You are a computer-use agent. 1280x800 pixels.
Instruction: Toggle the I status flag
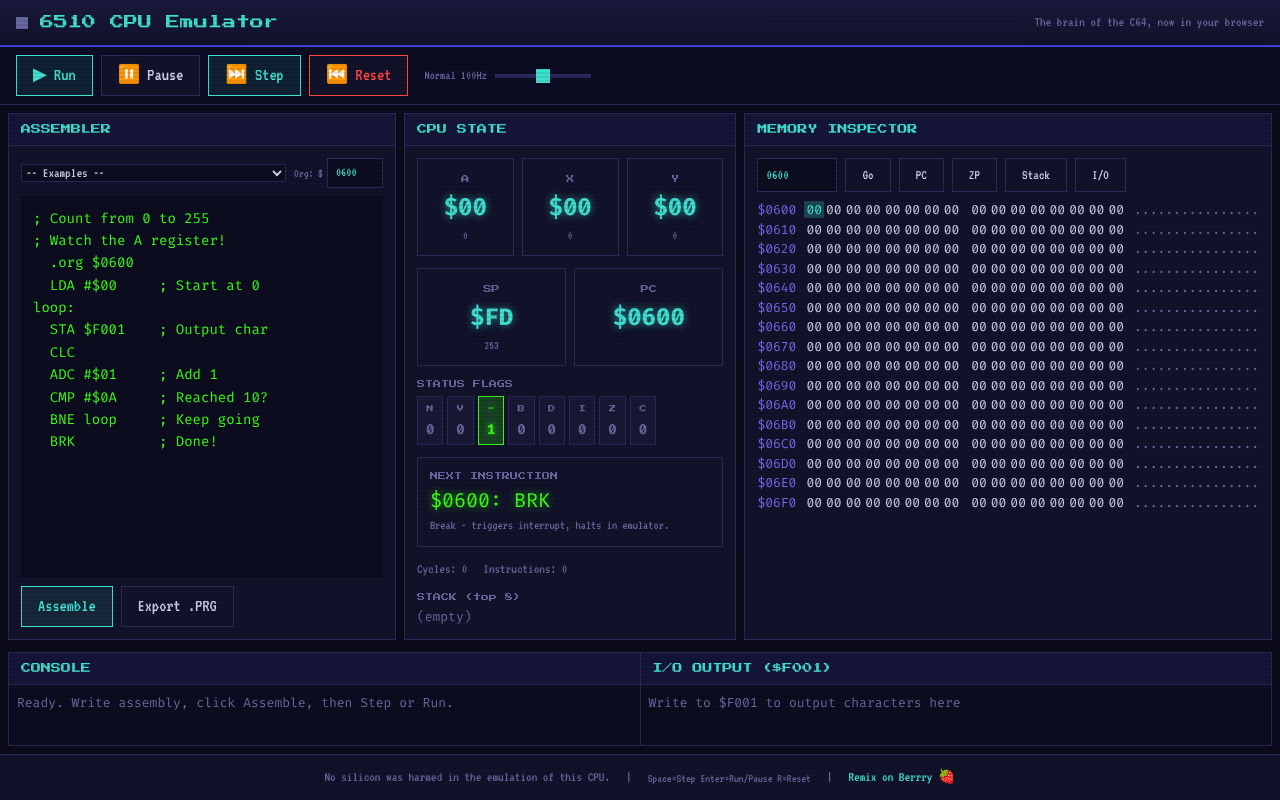[x=582, y=420]
